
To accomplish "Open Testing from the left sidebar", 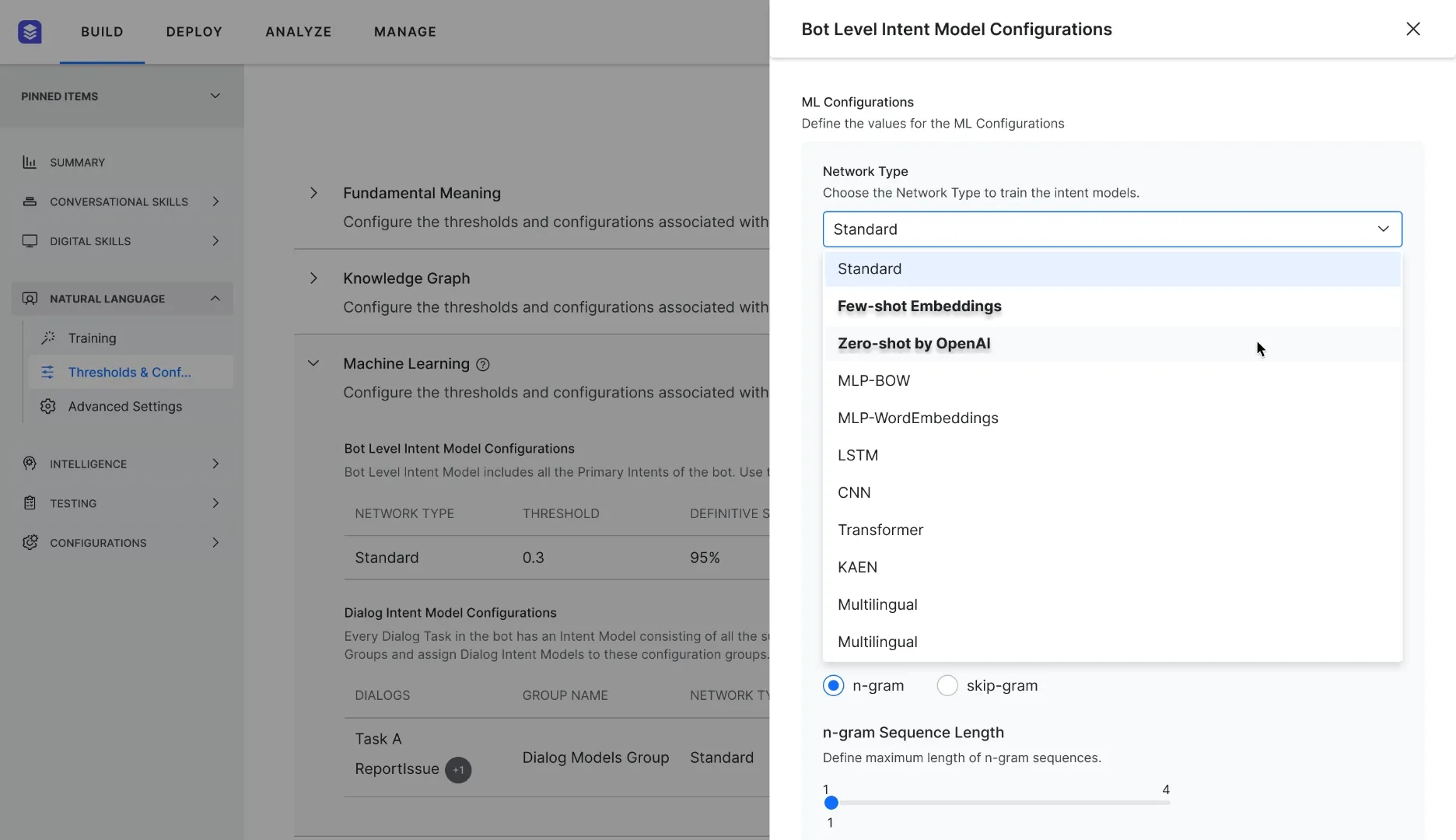I will (73, 502).
